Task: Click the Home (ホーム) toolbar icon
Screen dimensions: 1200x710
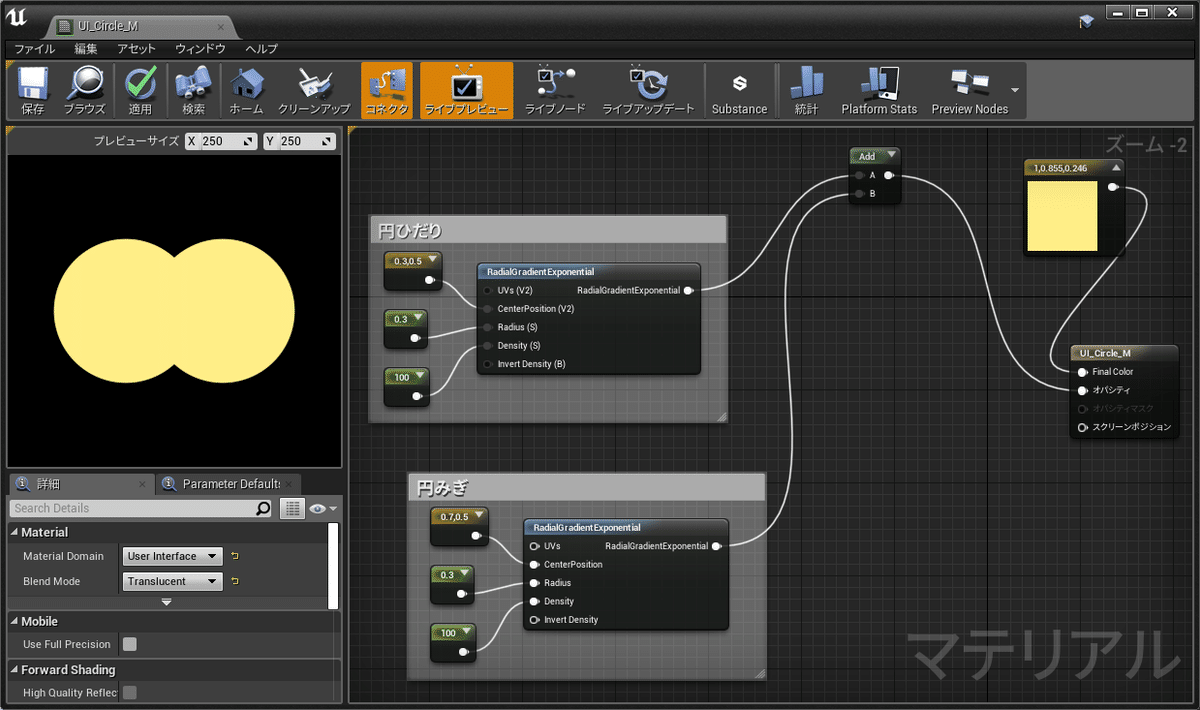Action: coord(246,91)
